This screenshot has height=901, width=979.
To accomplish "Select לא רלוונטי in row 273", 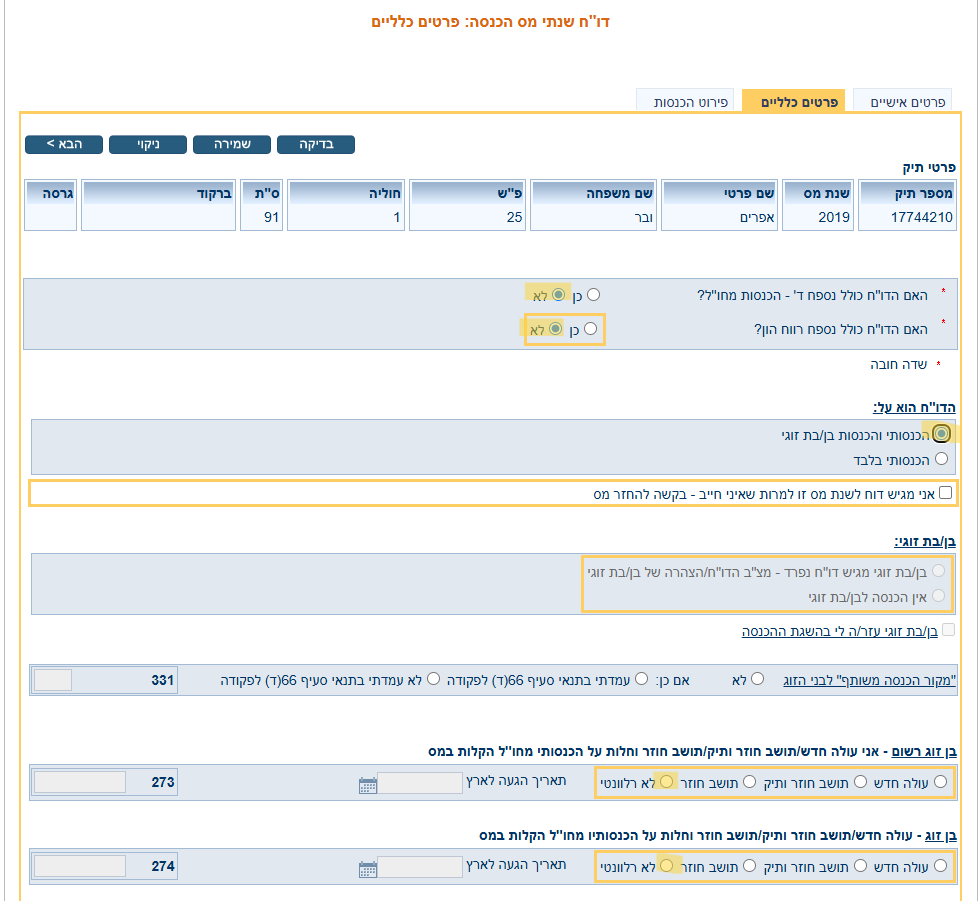I will (666, 782).
